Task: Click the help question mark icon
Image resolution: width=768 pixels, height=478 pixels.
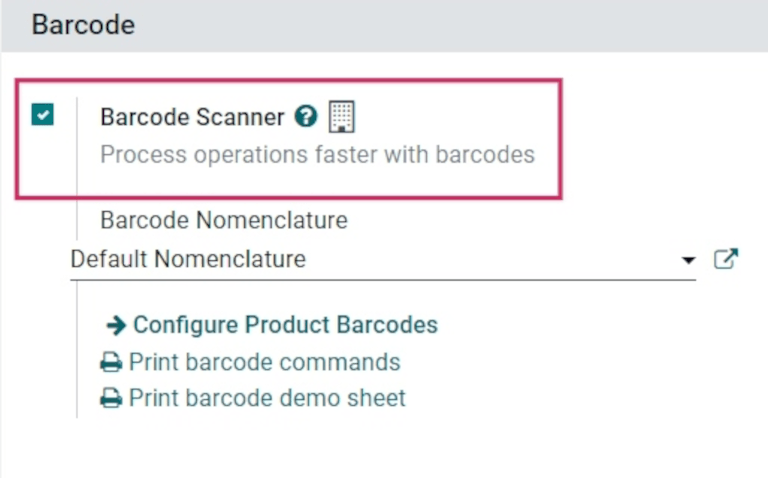Action: pos(306,117)
